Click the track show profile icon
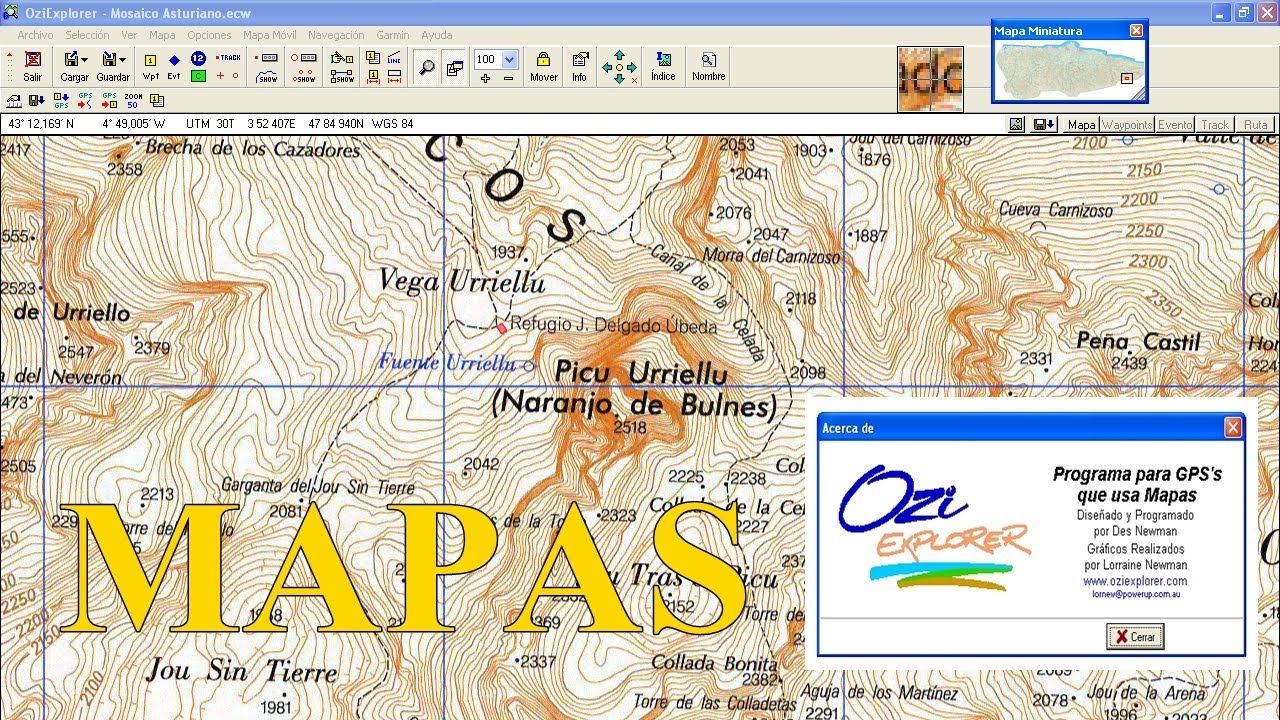 tap(267, 76)
